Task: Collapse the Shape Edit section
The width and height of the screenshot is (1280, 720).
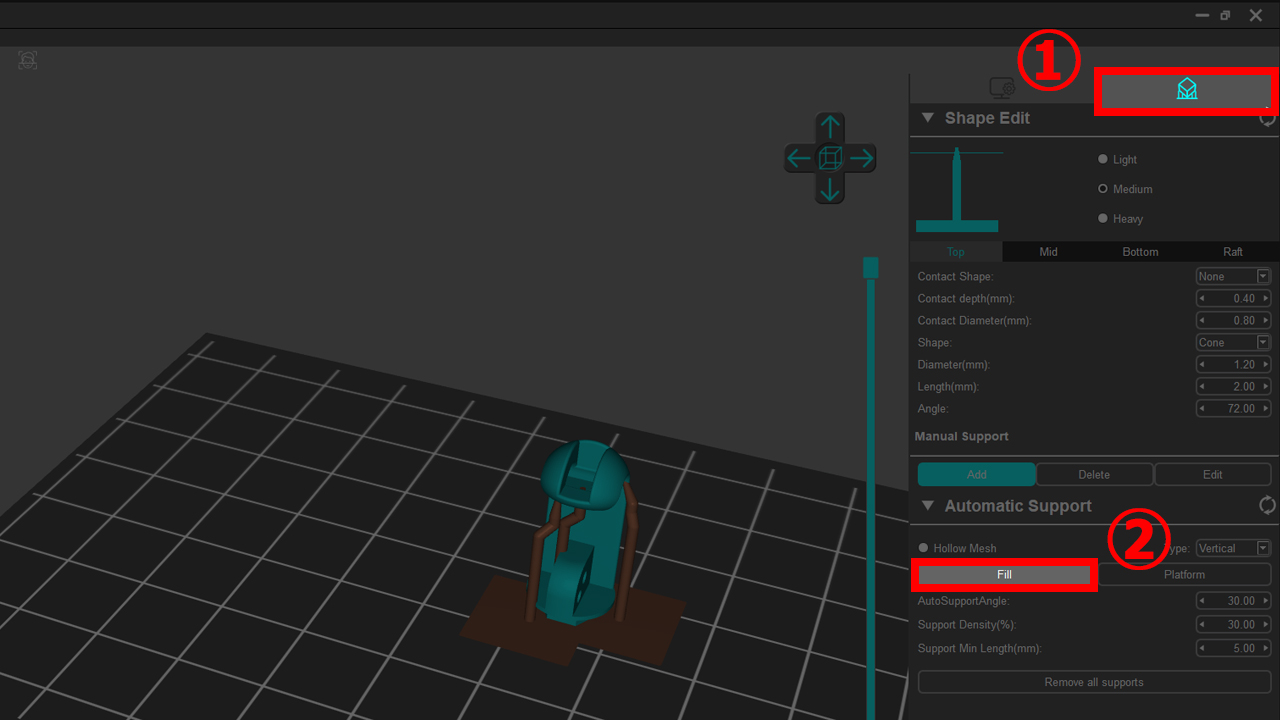Action: click(927, 118)
